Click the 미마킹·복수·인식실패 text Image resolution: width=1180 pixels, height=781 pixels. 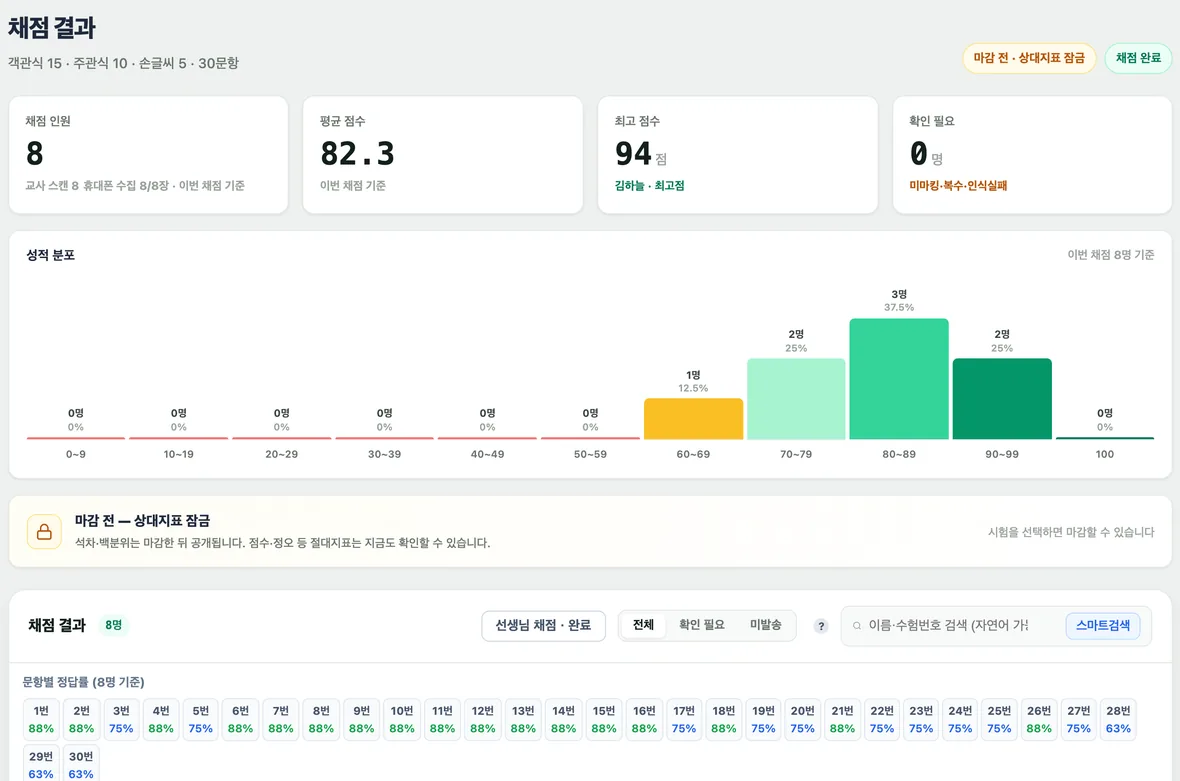pyautogui.click(x=958, y=186)
